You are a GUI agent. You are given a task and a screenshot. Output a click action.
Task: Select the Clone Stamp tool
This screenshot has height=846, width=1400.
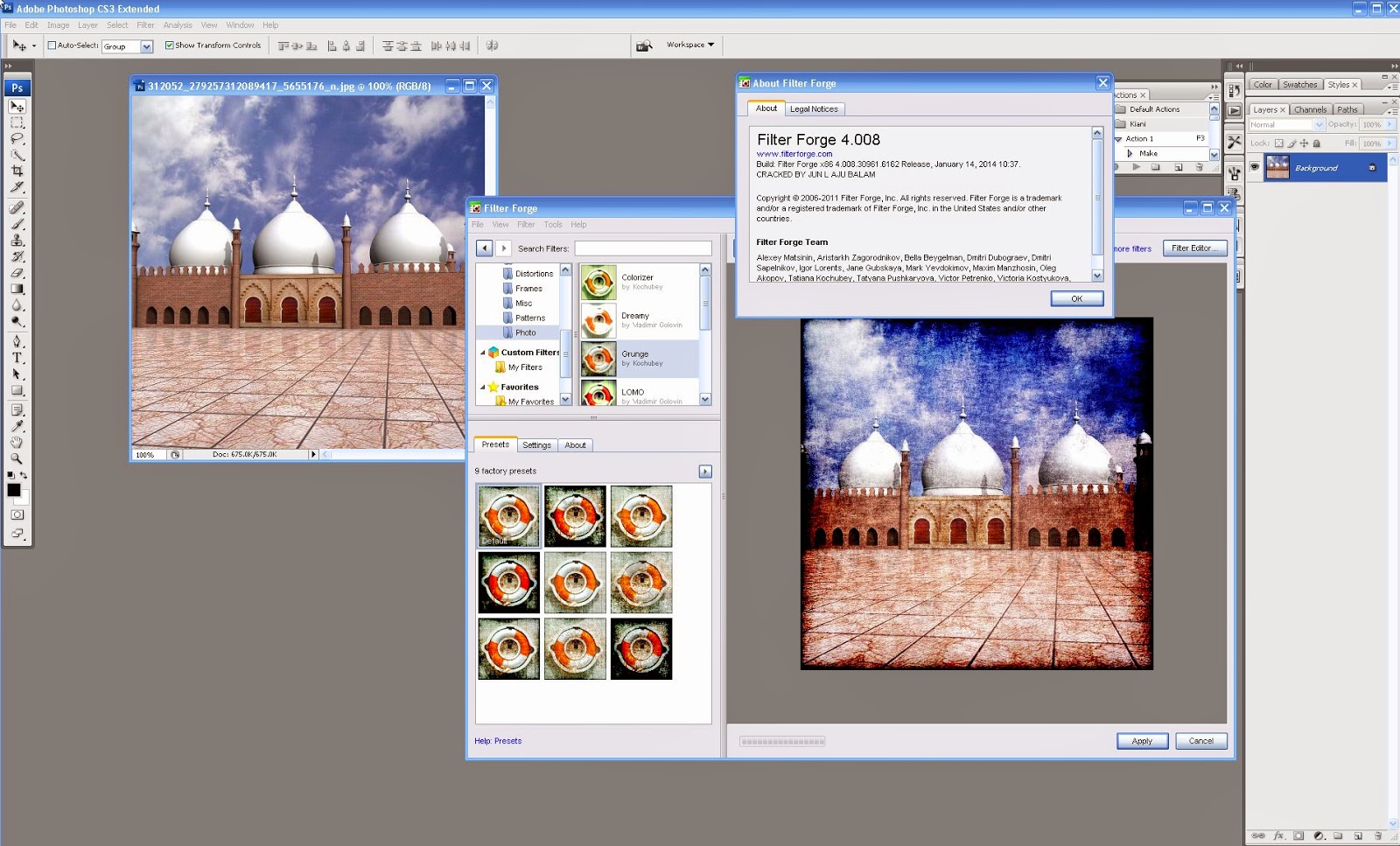coord(17,240)
